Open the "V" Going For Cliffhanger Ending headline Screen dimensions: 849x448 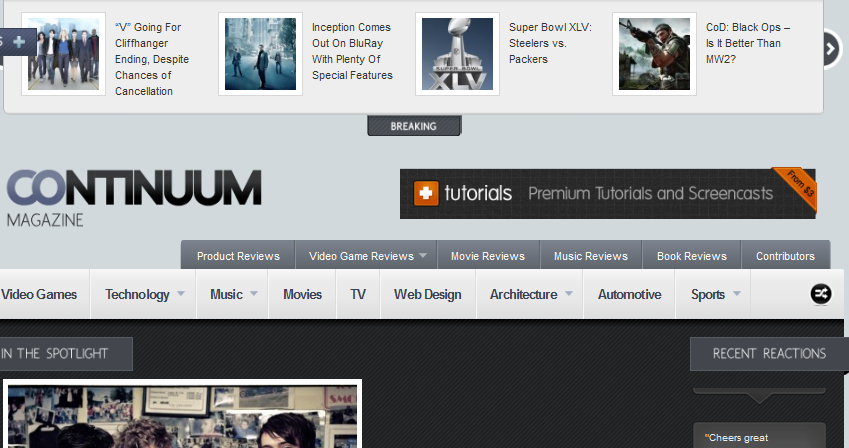pyautogui.click(x=152, y=59)
